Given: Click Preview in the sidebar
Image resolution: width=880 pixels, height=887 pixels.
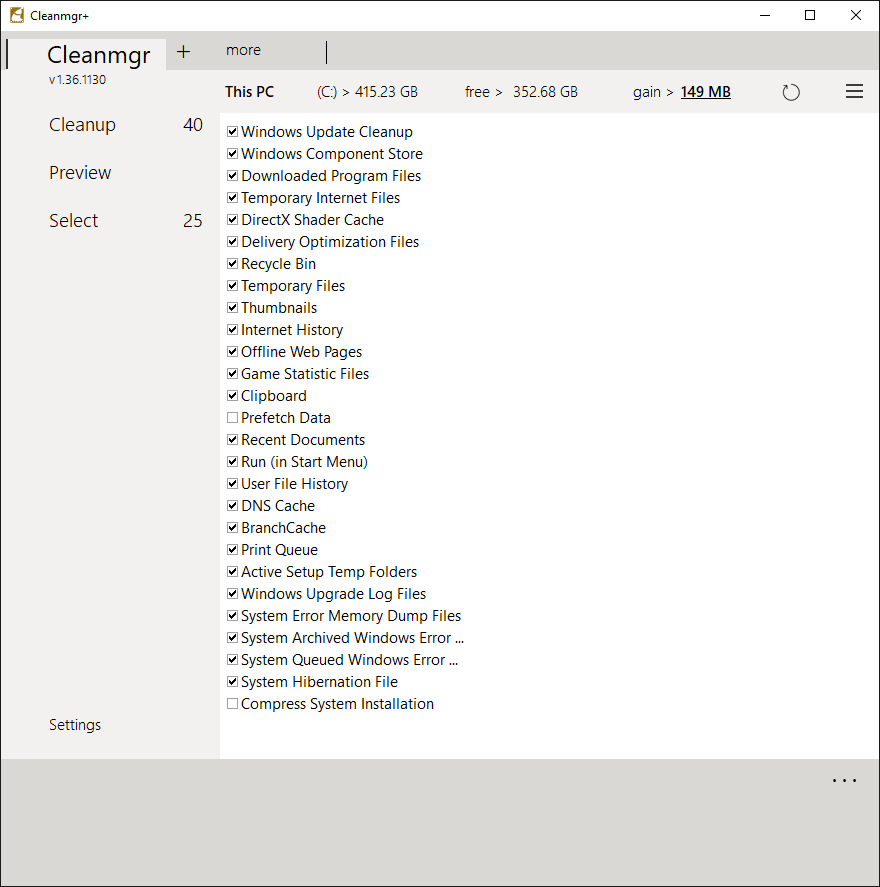Looking at the screenshot, I should (x=80, y=173).
